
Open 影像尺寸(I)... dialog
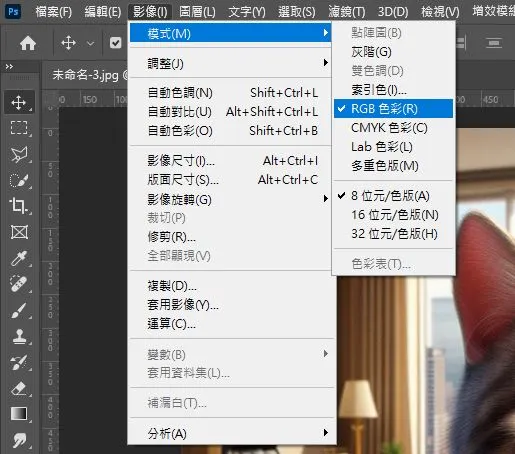[x=230, y=161]
